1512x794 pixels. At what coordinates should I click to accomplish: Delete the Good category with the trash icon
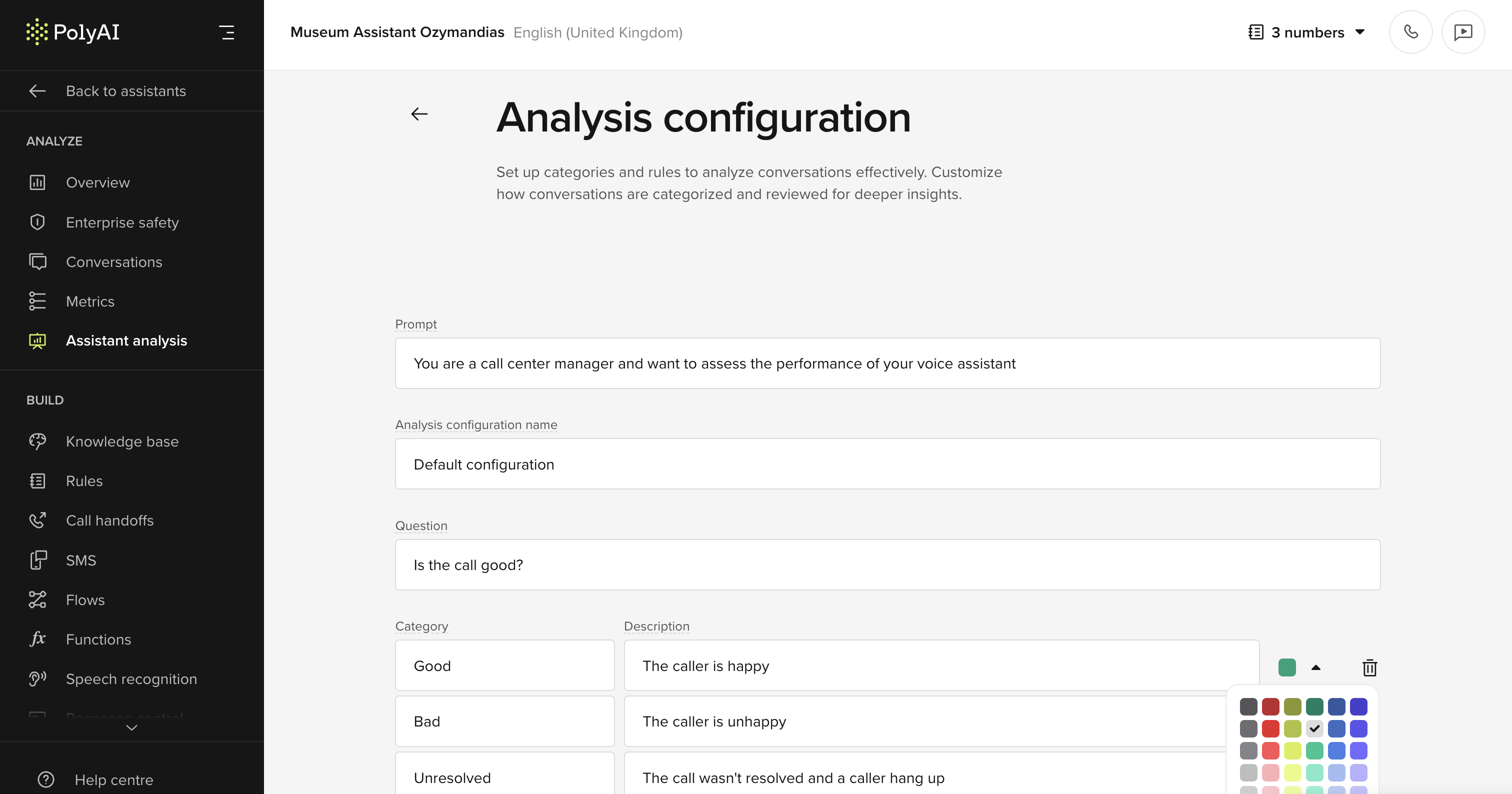[x=1369, y=668]
